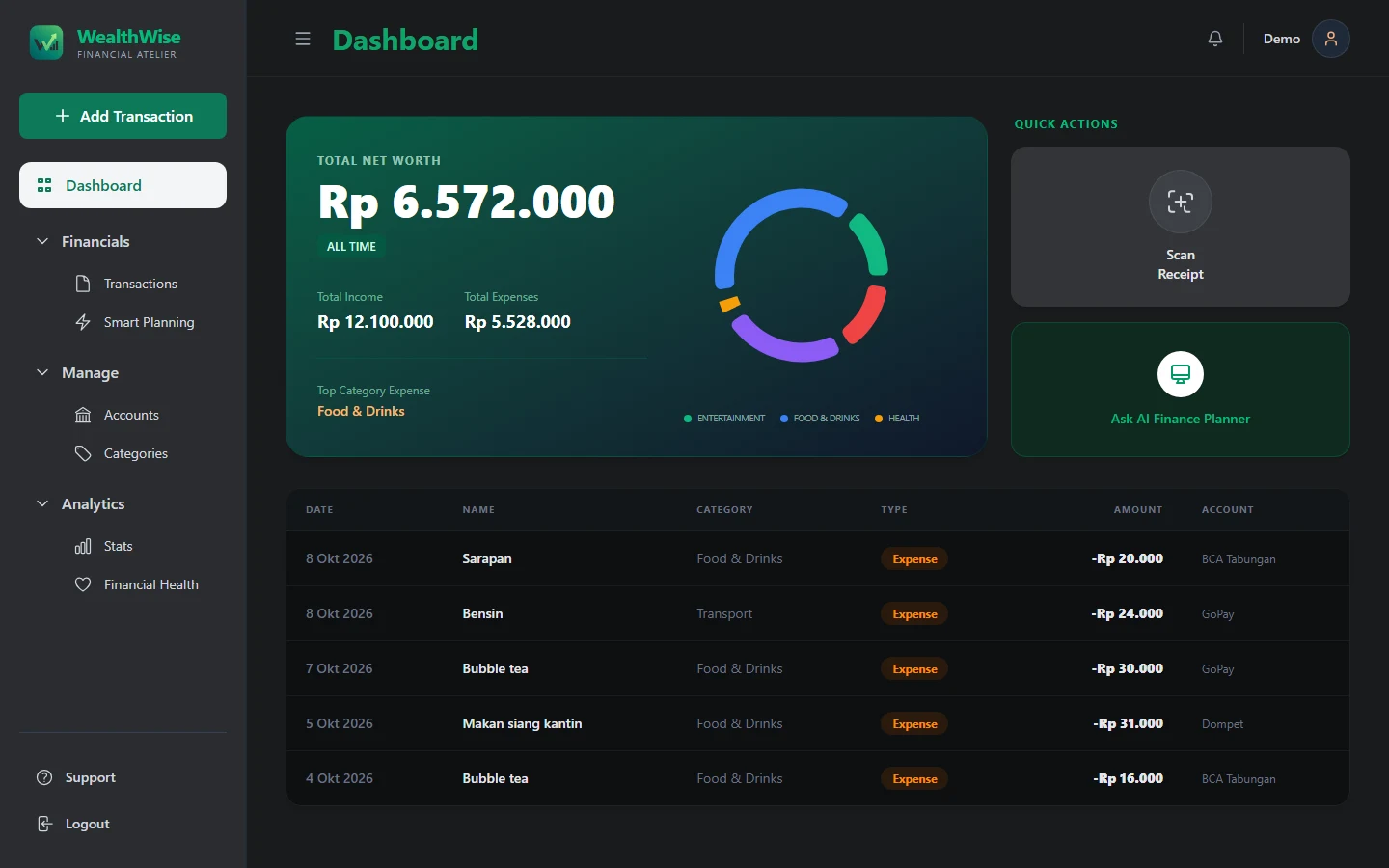The height and width of the screenshot is (868, 1389).
Task: Open Ask AI Finance Planner
Action: [1181, 390]
